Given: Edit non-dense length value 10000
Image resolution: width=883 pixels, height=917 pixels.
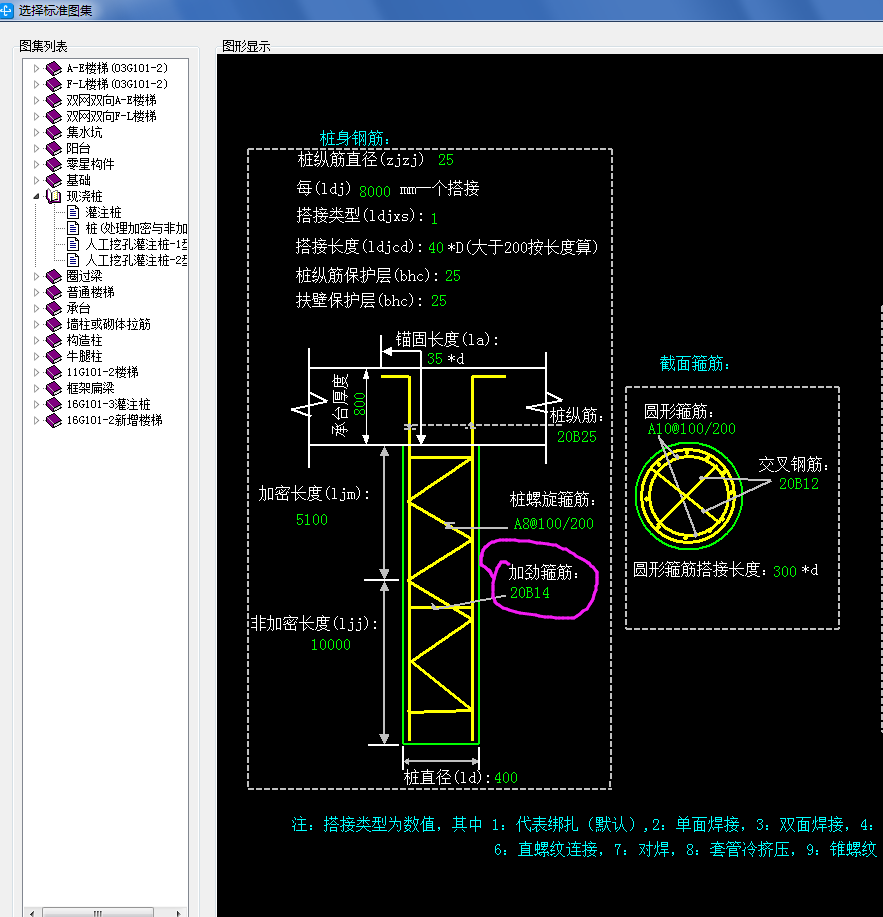Looking at the screenshot, I should (330, 644).
